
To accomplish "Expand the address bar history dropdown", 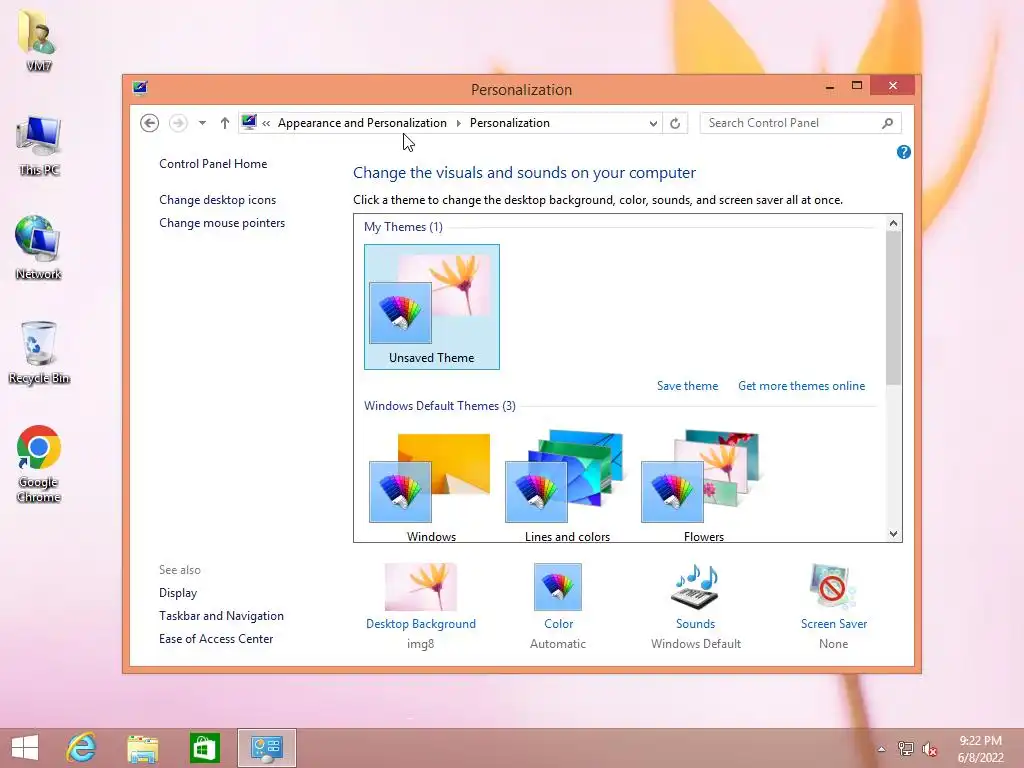I will pos(652,123).
